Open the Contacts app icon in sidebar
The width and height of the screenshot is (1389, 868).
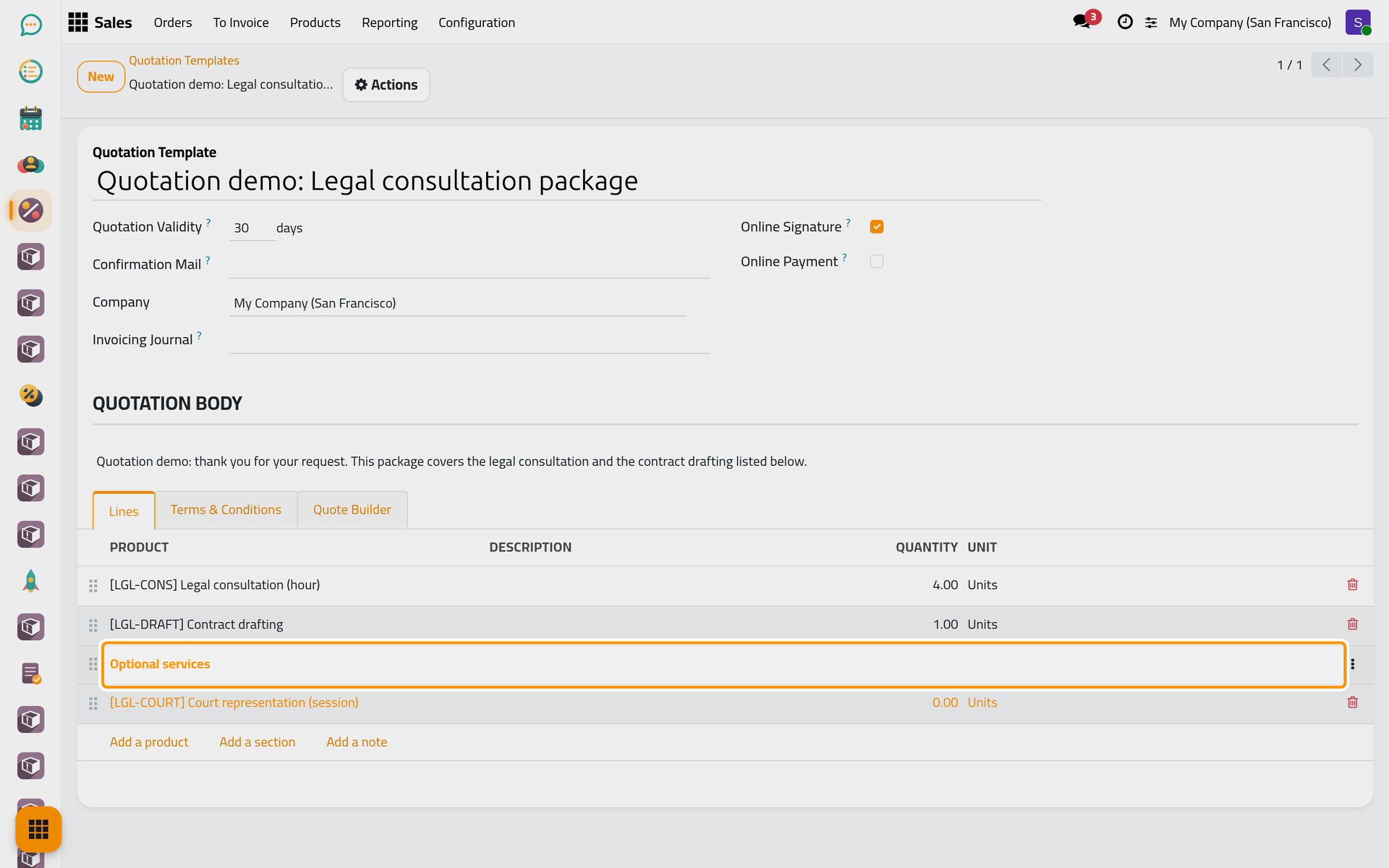(x=30, y=164)
